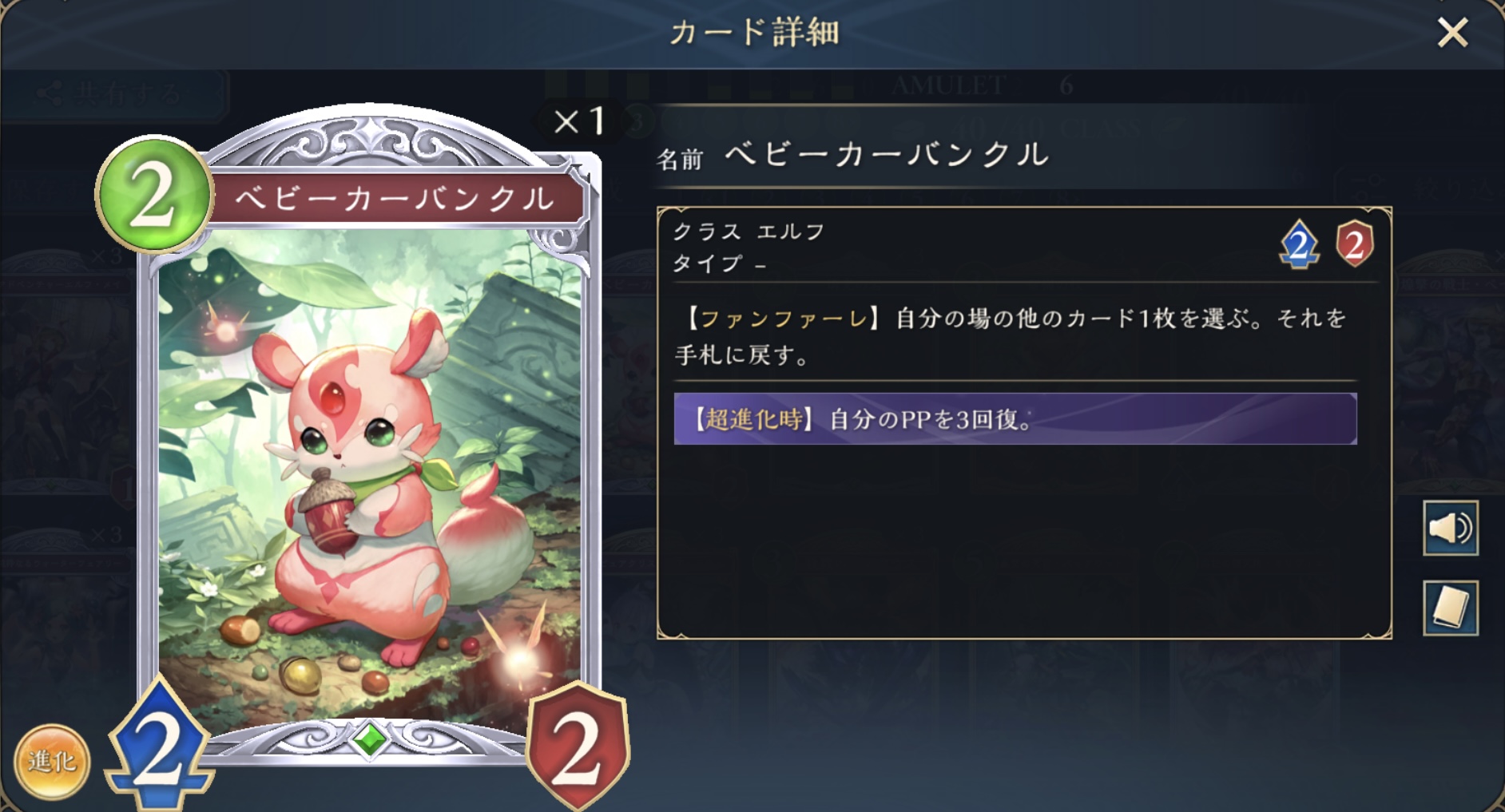The image size is (1505, 812).
Task: Click the blue attack icon in info panel
Action: click(1299, 244)
